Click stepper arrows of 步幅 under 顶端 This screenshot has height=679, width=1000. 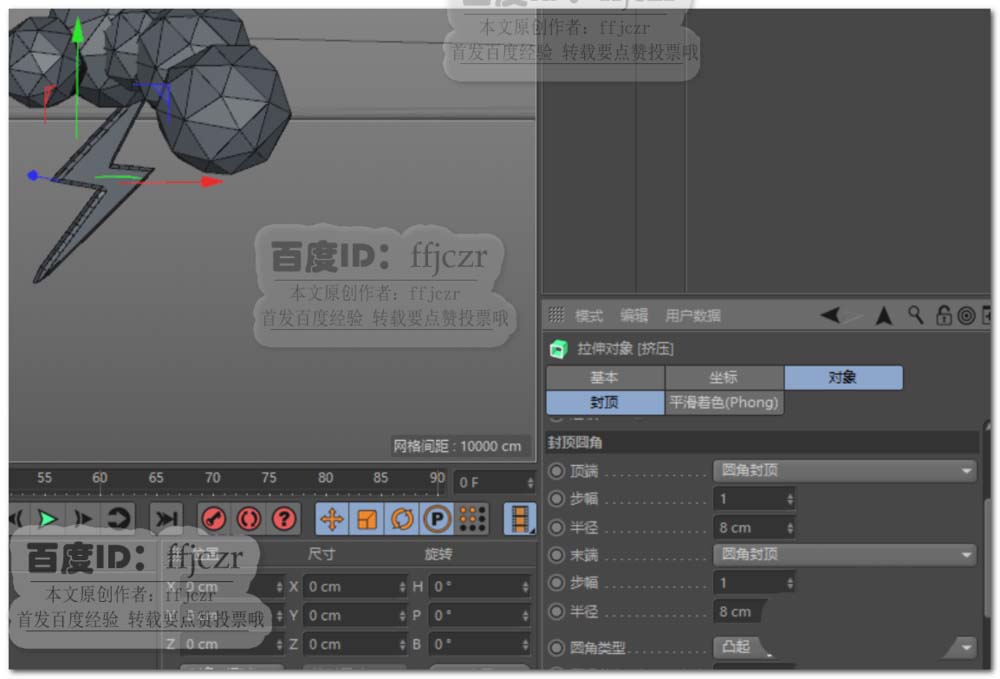790,499
